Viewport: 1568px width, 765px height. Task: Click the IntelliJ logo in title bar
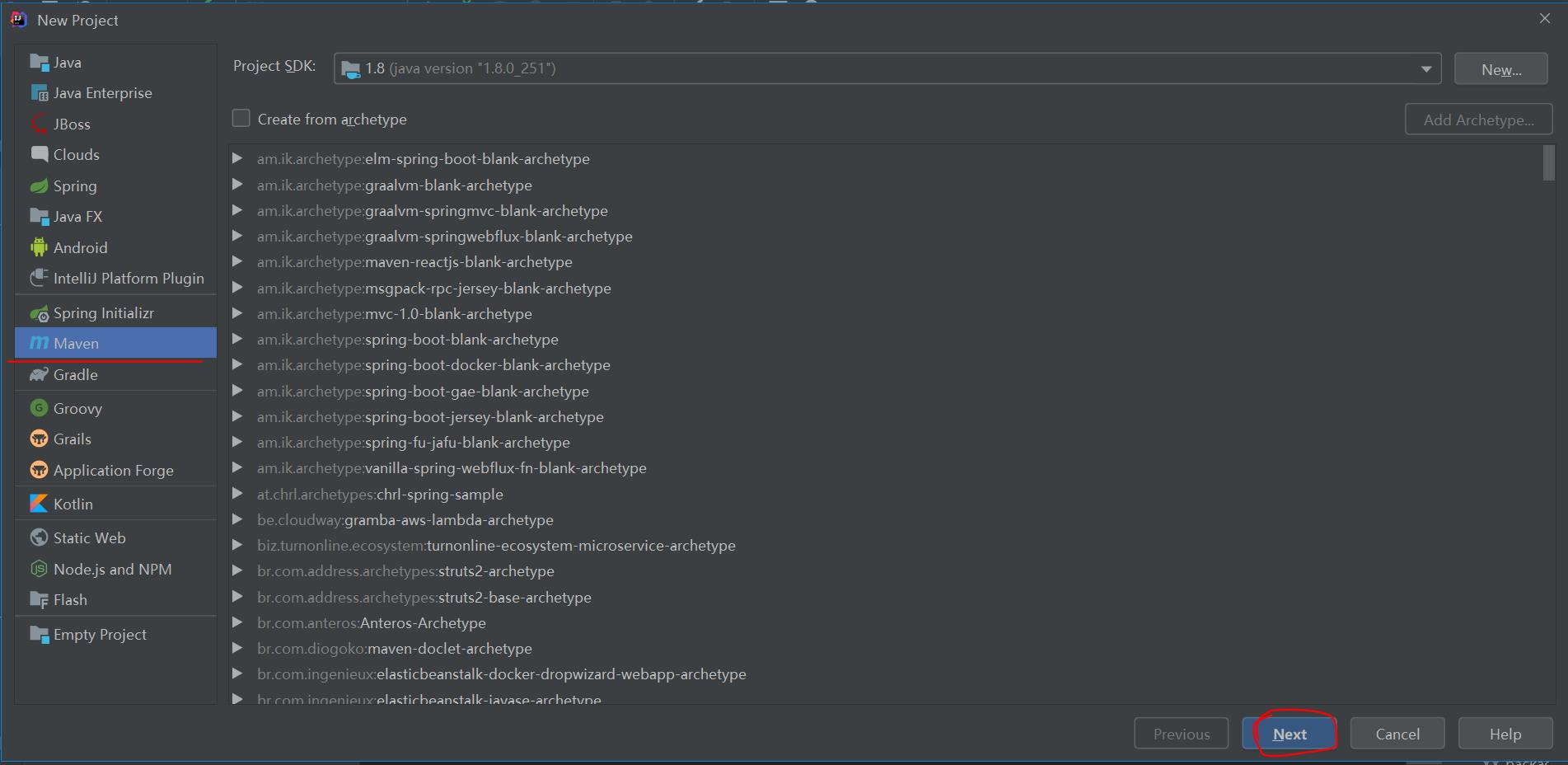pyautogui.click(x=19, y=20)
